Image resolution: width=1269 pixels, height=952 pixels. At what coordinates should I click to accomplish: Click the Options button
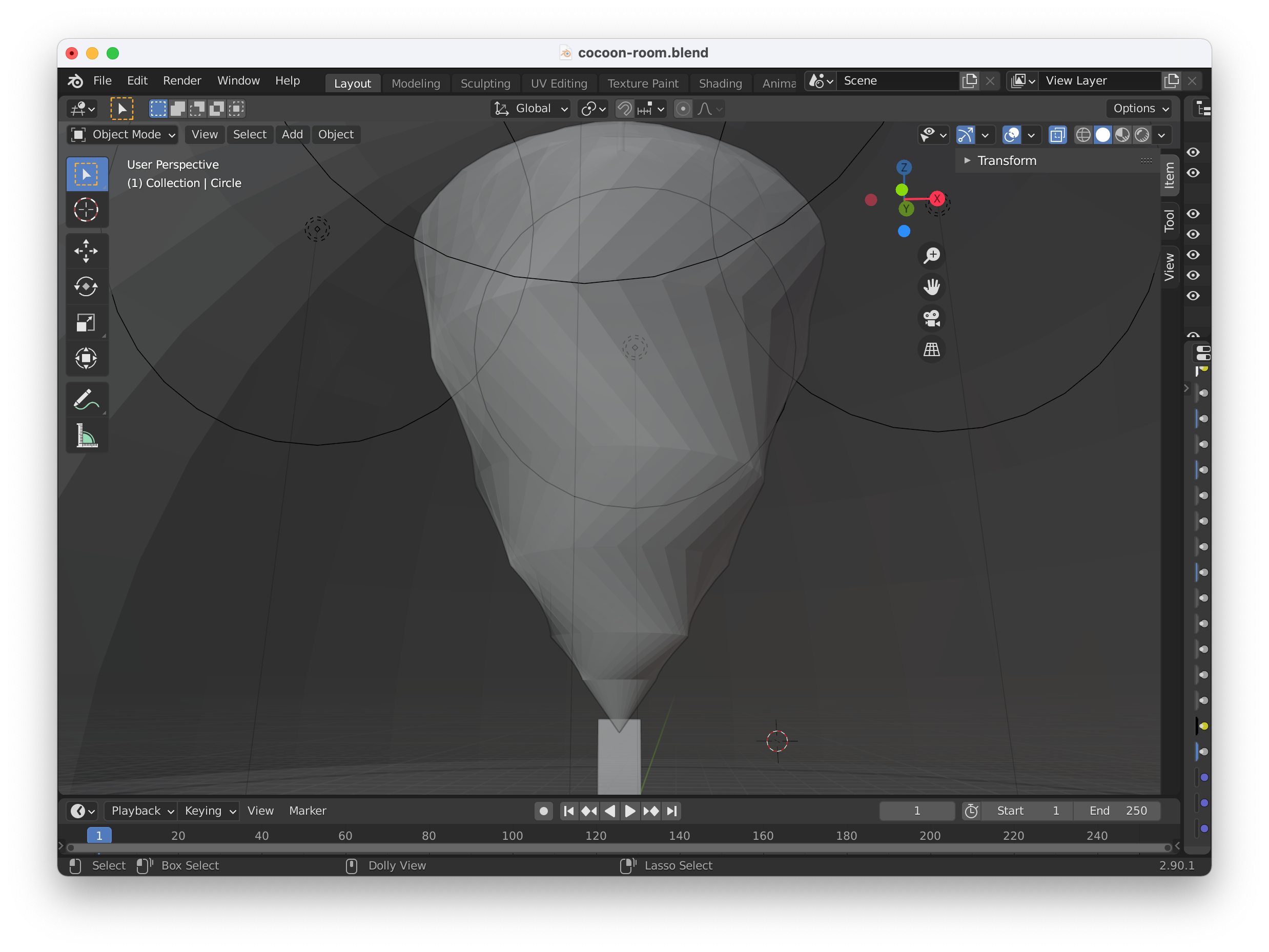pyautogui.click(x=1140, y=109)
